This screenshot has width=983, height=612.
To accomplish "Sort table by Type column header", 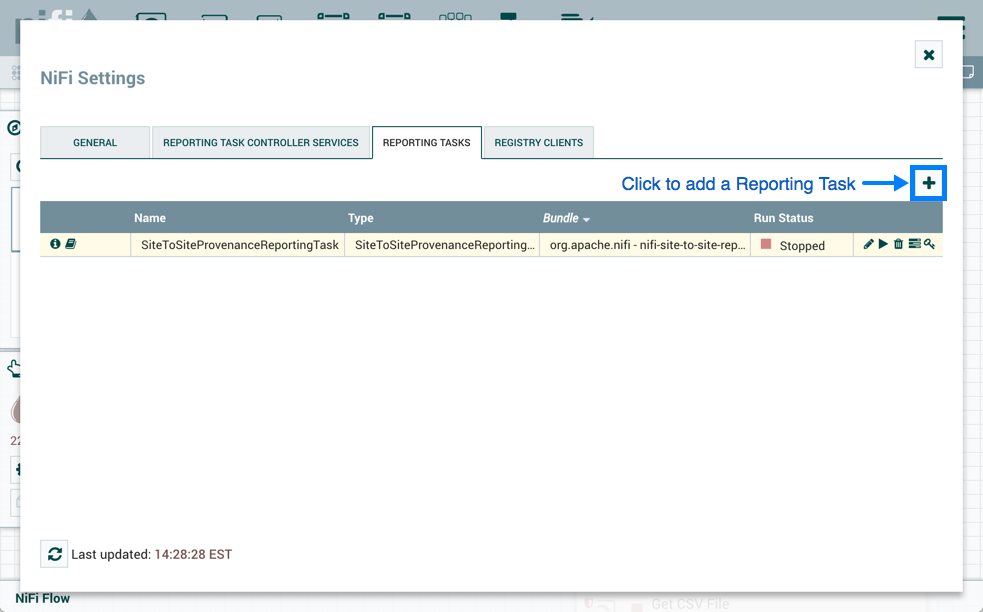I will 360,218.
